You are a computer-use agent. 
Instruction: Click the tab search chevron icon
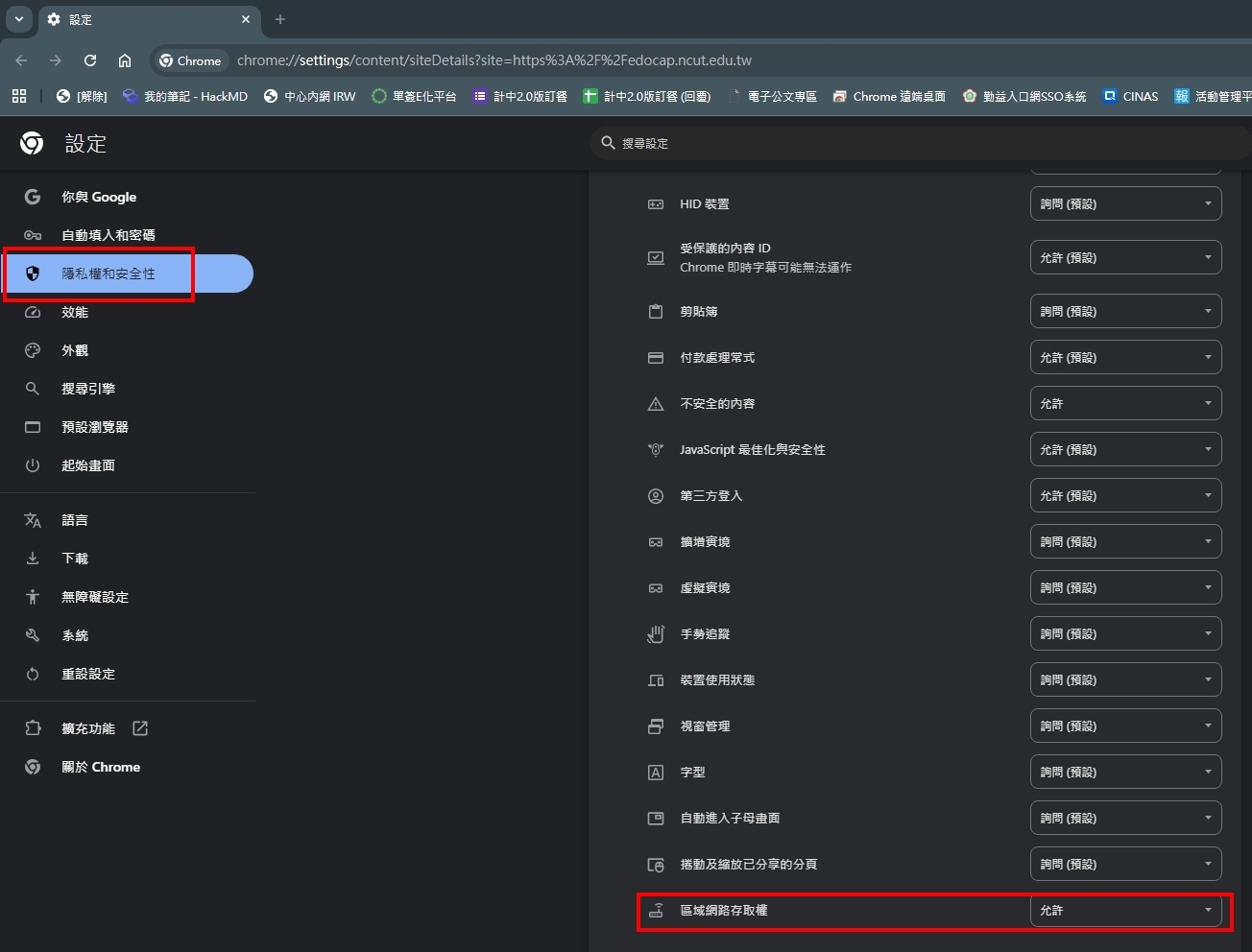(18, 19)
